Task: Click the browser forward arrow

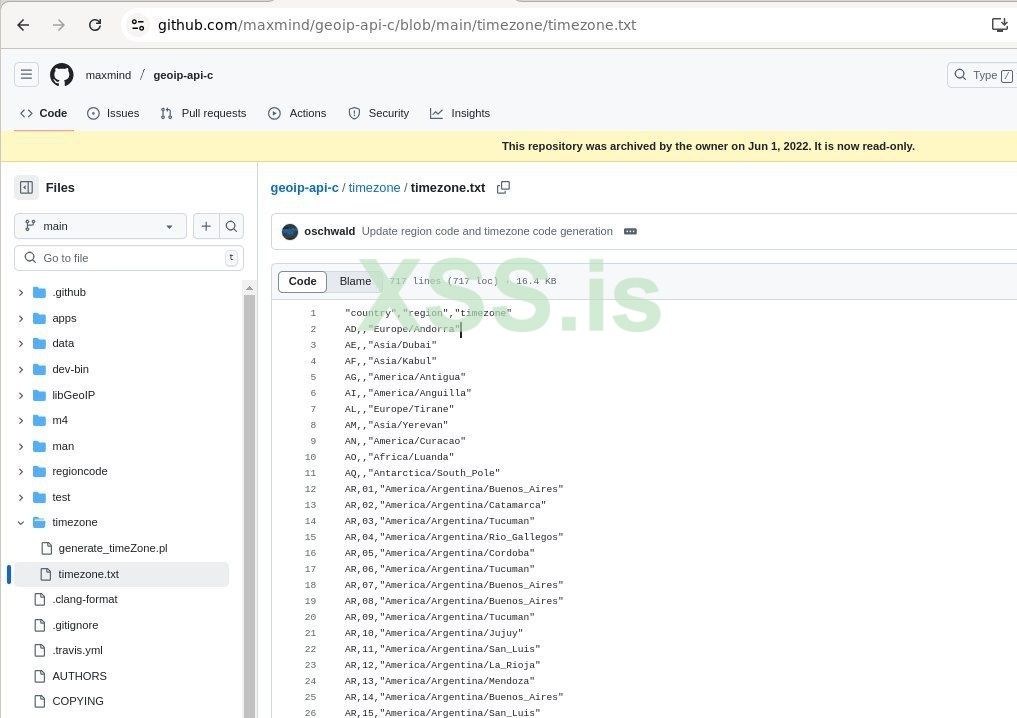Action: point(59,25)
